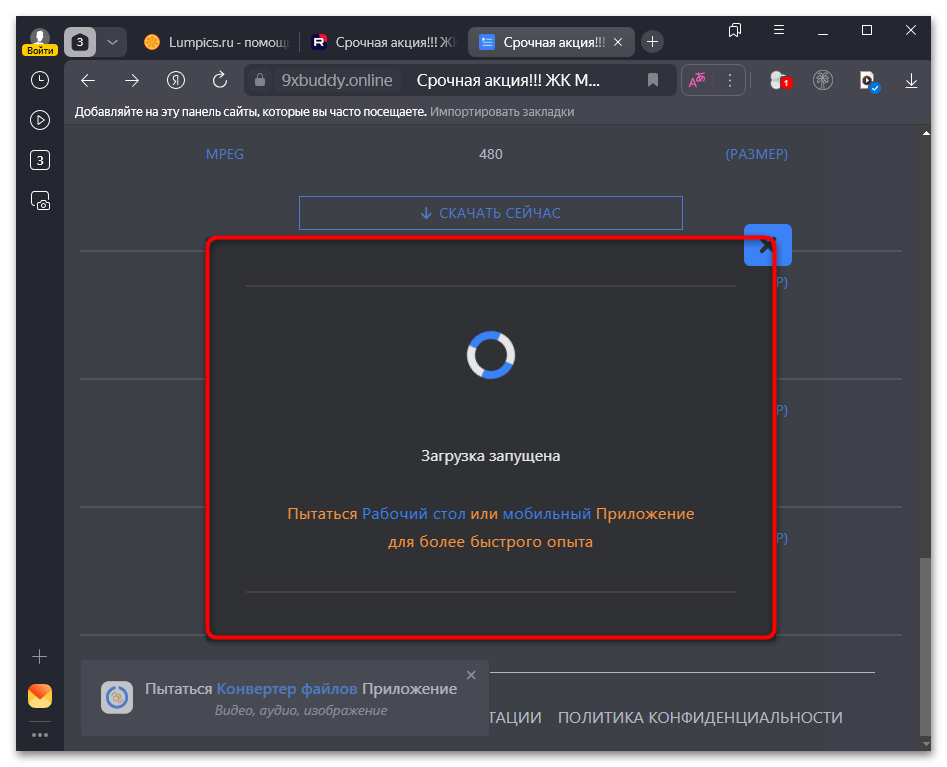This screenshot has width=947, height=767.
Task: Go back to the previous page
Action: [x=88, y=80]
